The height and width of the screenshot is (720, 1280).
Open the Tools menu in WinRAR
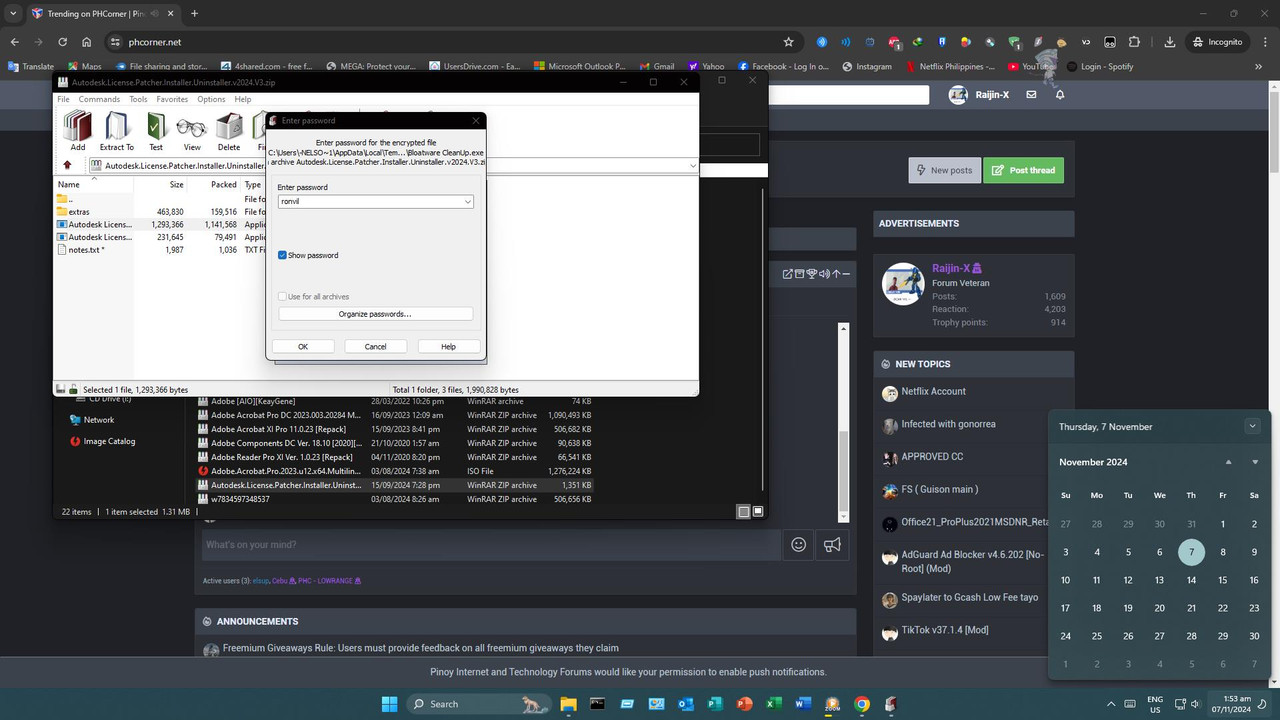(138, 99)
